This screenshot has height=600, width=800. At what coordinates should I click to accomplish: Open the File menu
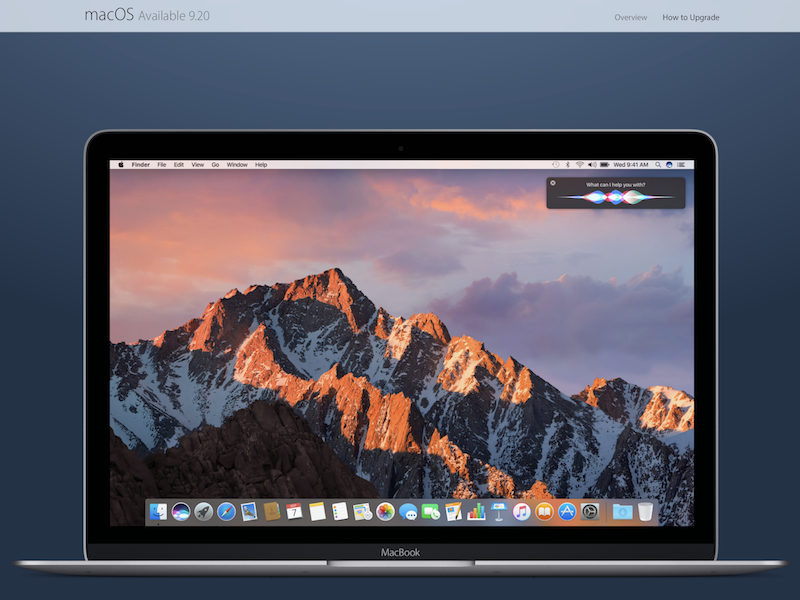[162, 164]
